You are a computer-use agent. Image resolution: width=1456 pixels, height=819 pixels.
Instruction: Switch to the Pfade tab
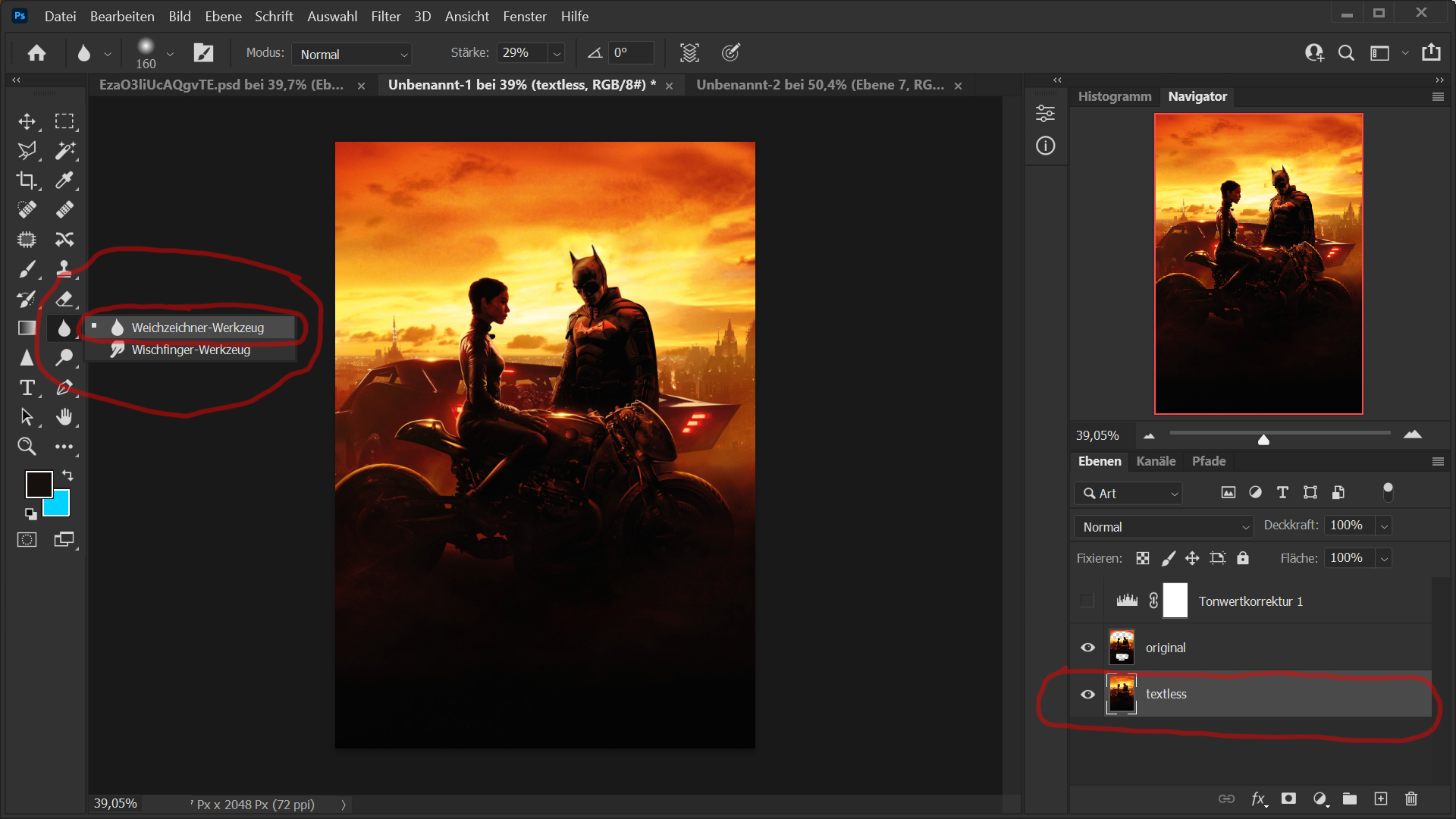pos(1209,461)
